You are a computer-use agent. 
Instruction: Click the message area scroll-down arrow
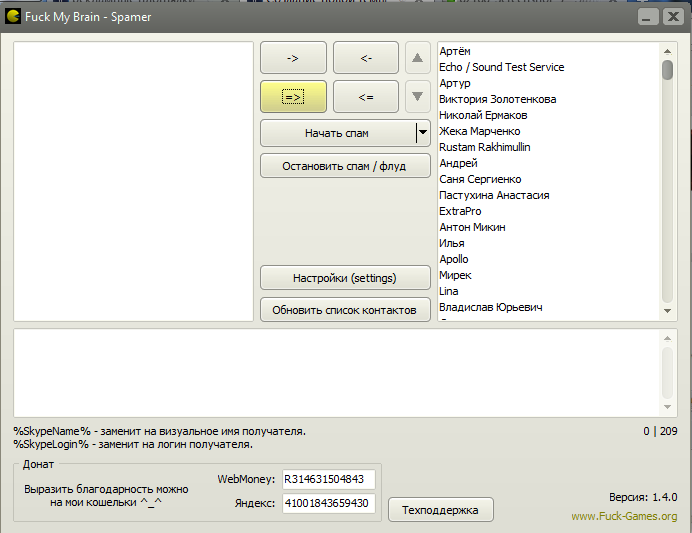[x=668, y=407]
